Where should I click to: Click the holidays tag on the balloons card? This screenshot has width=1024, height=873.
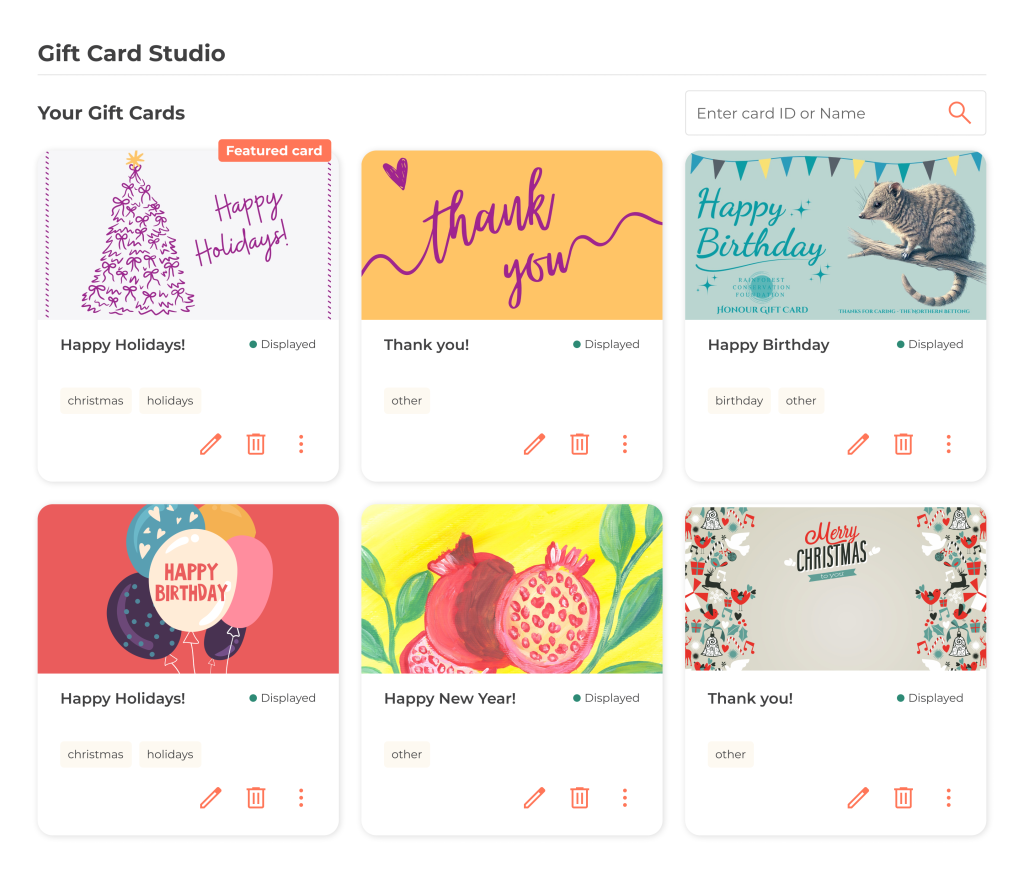[170, 754]
